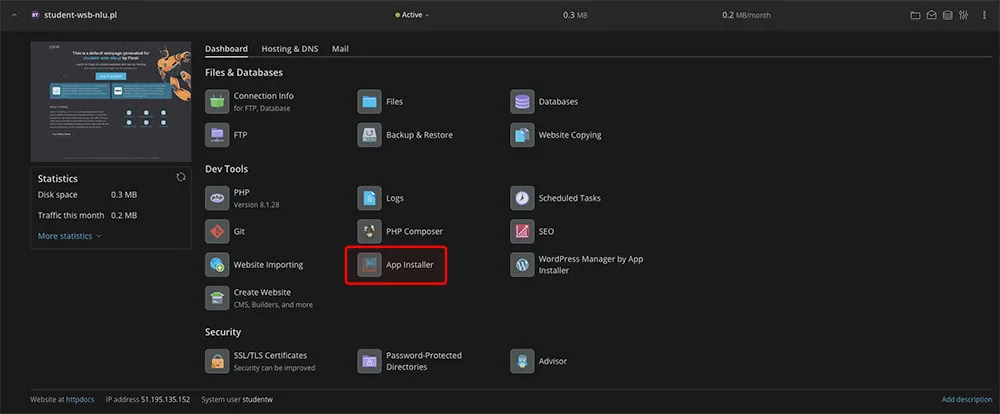The width and height of the screenshot is (1000, 414).
Task: Open the Git icon
Action: coord(217,231)
